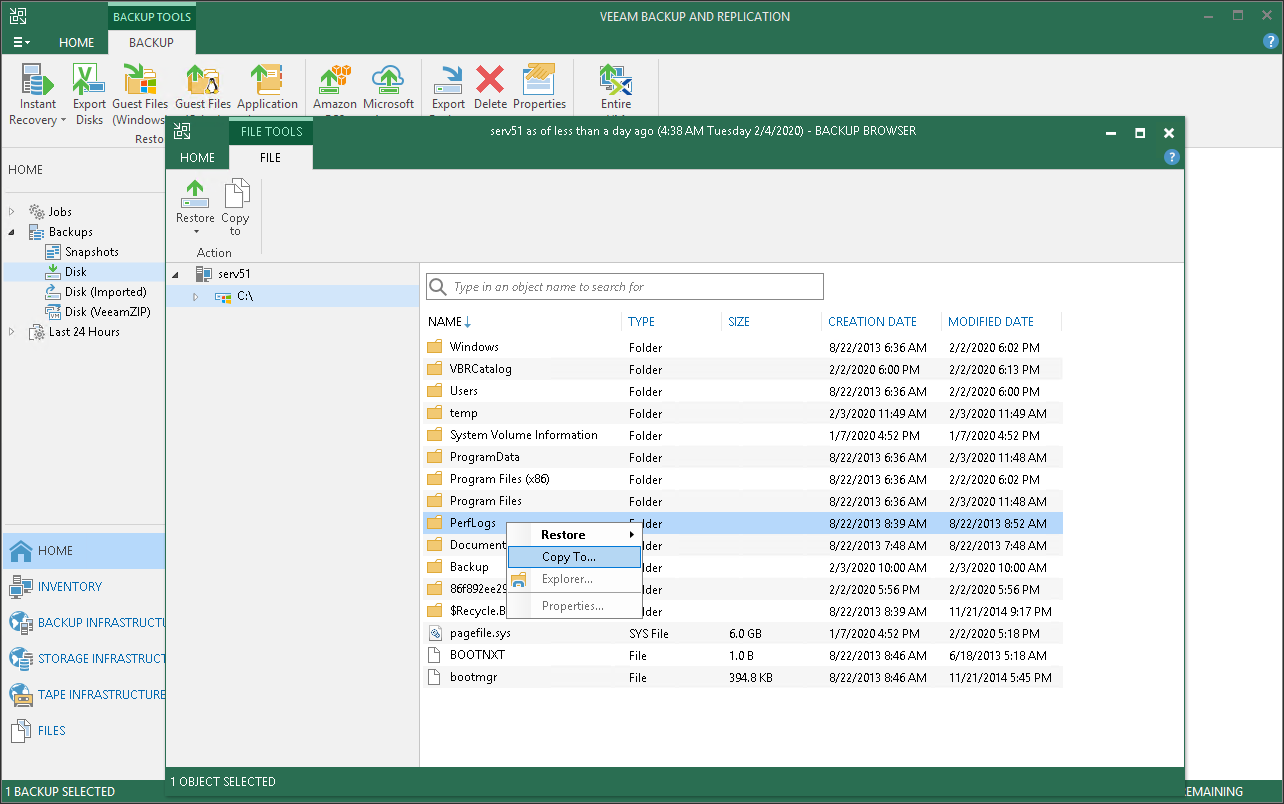The width and height of the screenshot is (1284, 804).
Task: Click Guest Files (Windows) ribbon icon
Action: tap(140, 80)
